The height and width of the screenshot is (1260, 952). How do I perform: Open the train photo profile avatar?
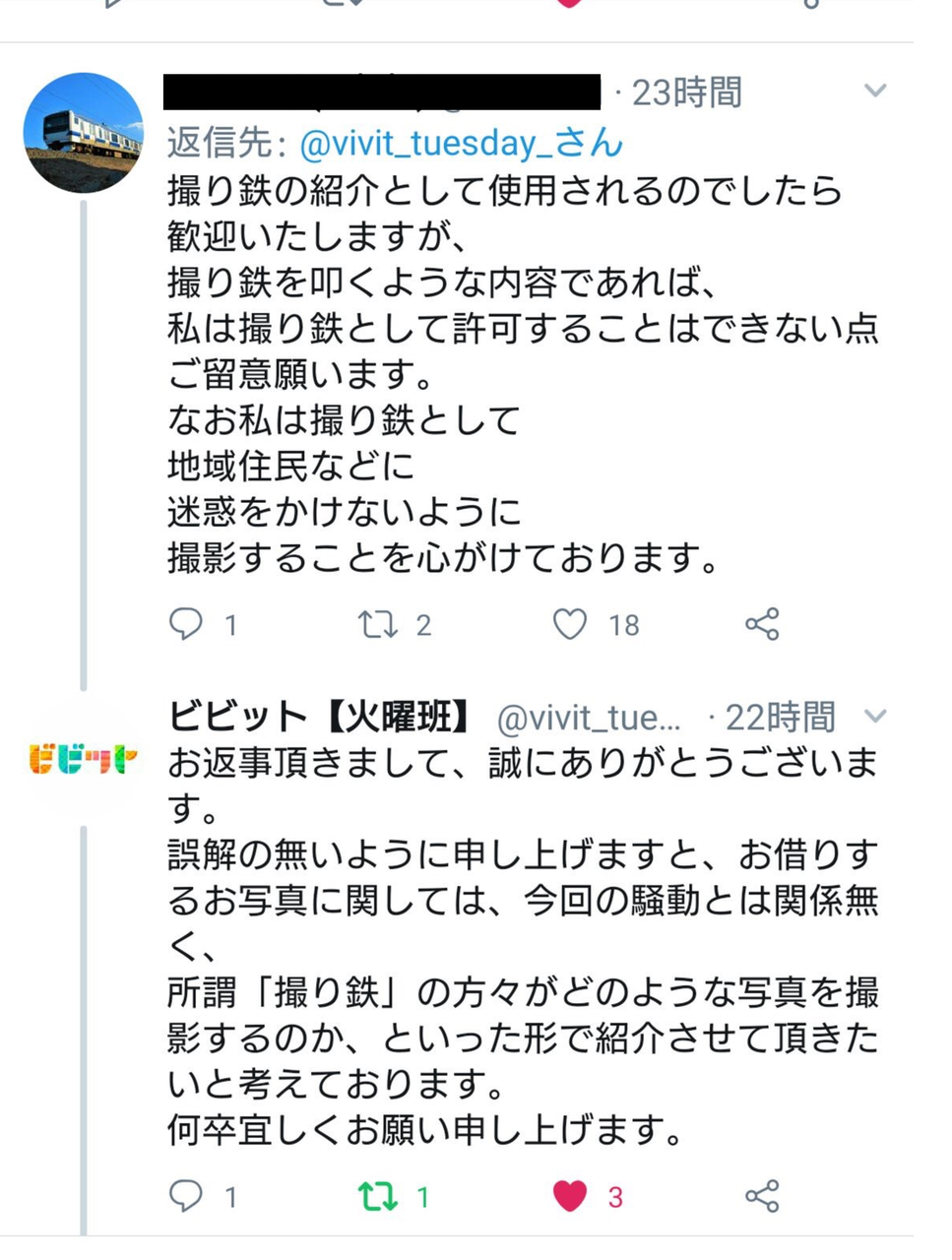click(x=83, y=132)
